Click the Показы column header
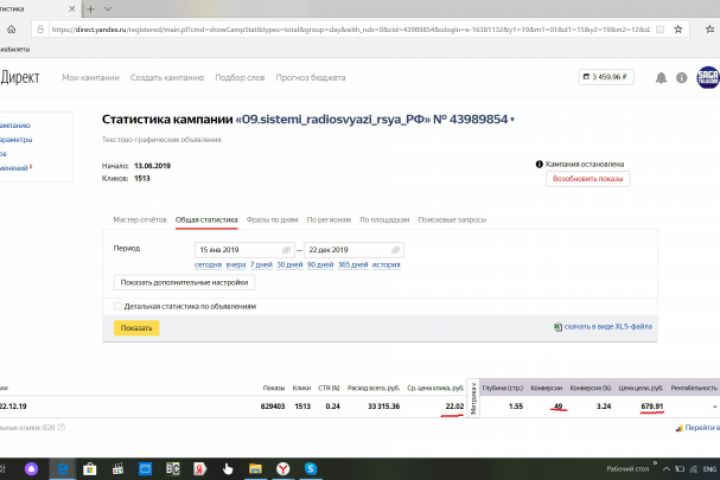This screenshot has width=720, height=480. tap(274, 388)
